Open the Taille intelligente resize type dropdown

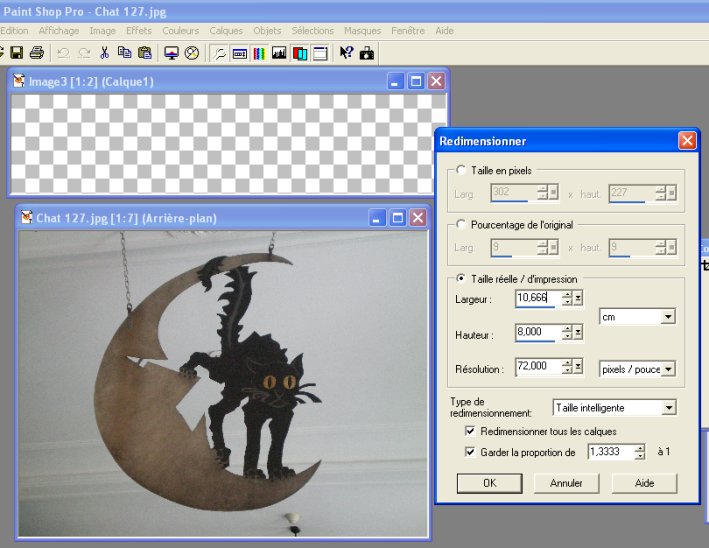(x=669, y=407)
